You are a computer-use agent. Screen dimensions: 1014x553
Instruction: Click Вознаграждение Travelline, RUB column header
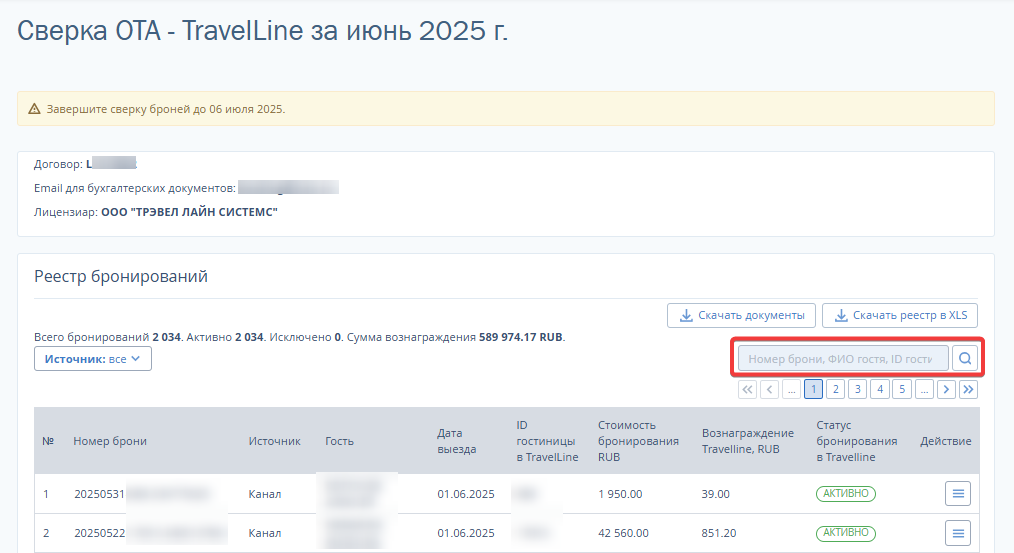click(x=748, y=441)
